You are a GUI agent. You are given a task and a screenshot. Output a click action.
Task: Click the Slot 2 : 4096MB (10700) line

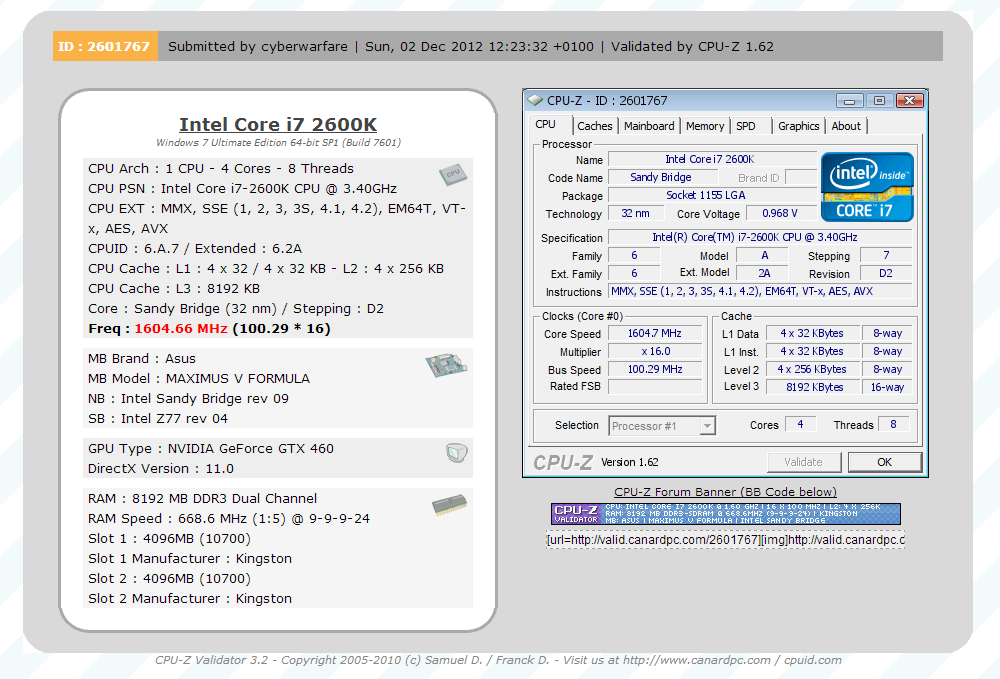pyautogui.click(x=170, y=579)
